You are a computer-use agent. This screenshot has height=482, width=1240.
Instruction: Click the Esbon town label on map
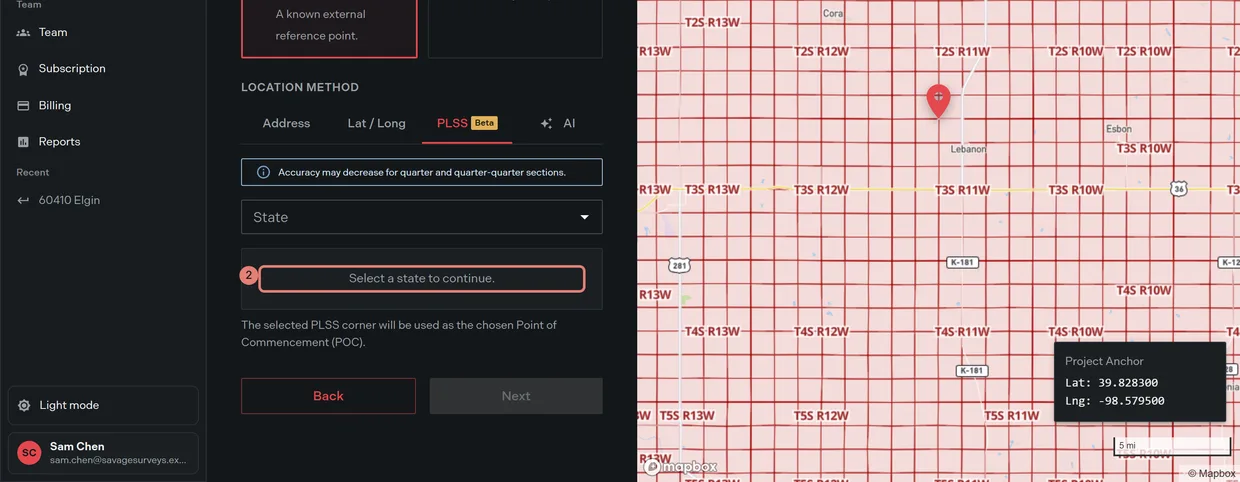[x=1118, y=129]
